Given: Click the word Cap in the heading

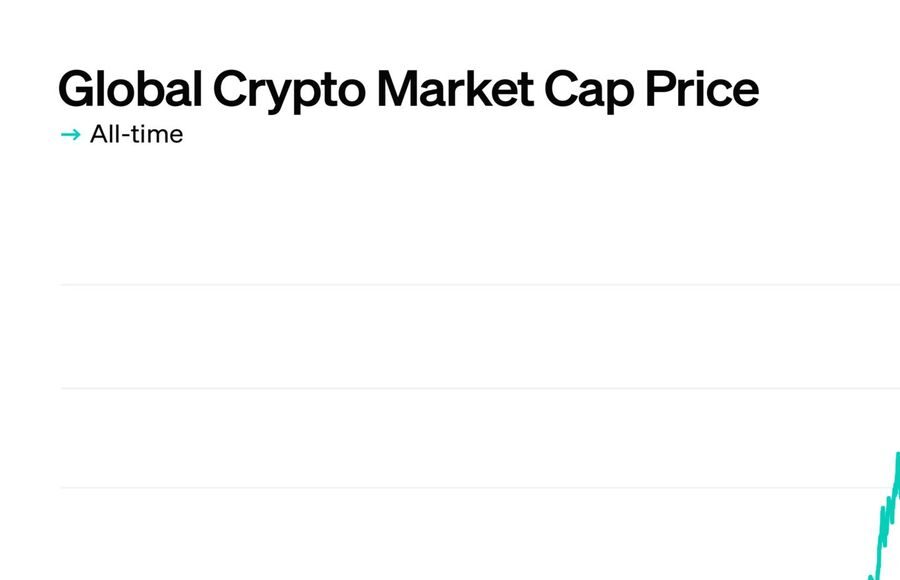Looking at the screenshot, I should [x=589, y=91].
